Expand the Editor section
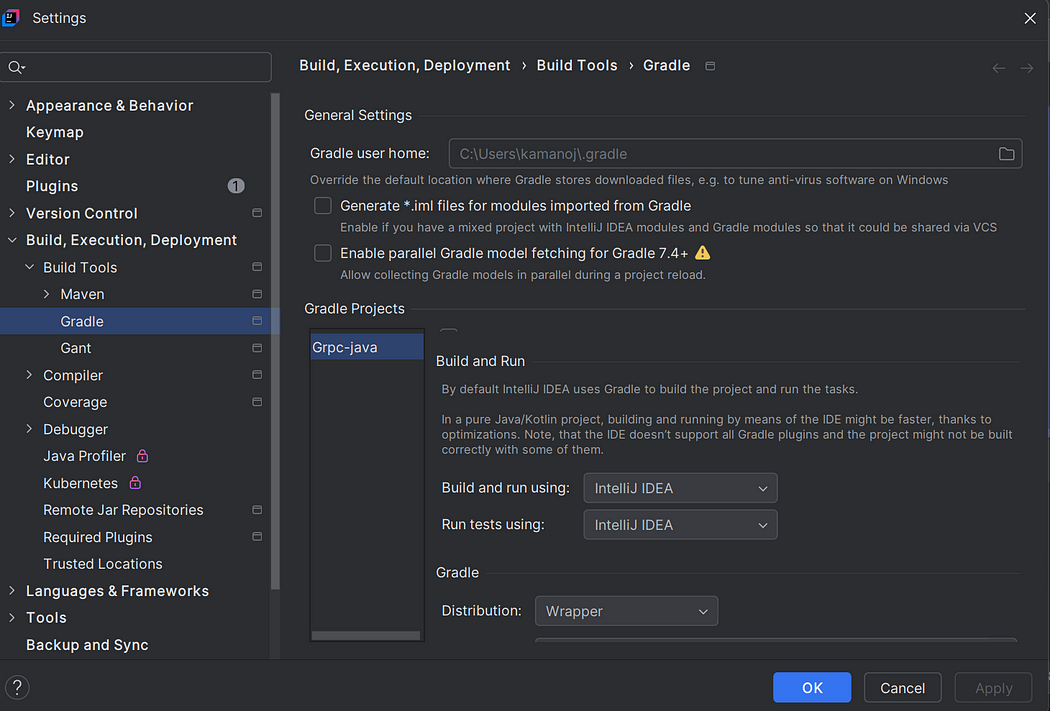This screenshot has height=711, width=1050. 12,159
